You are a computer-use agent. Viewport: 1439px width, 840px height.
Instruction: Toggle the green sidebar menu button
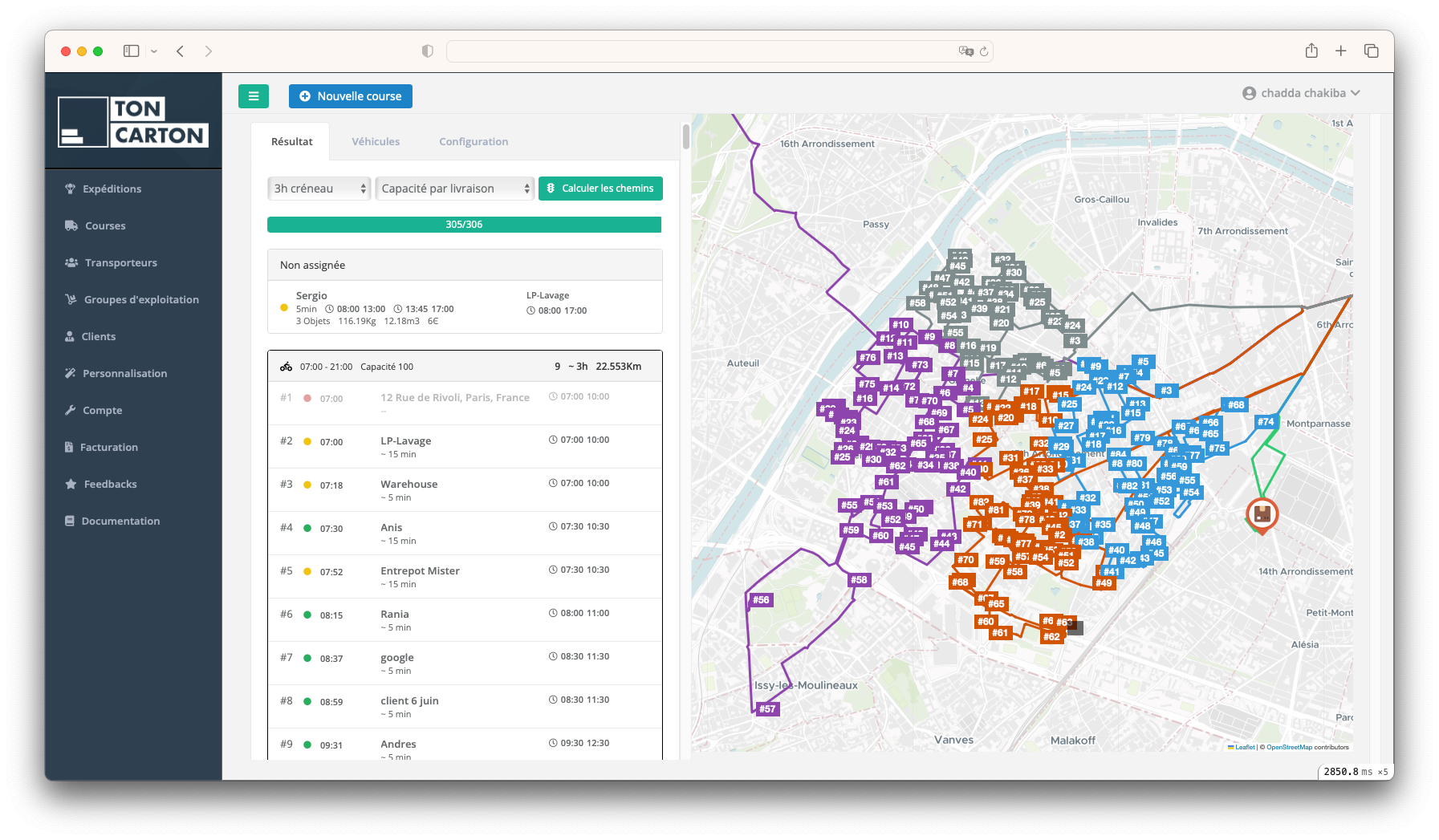[x=254, y=96]
